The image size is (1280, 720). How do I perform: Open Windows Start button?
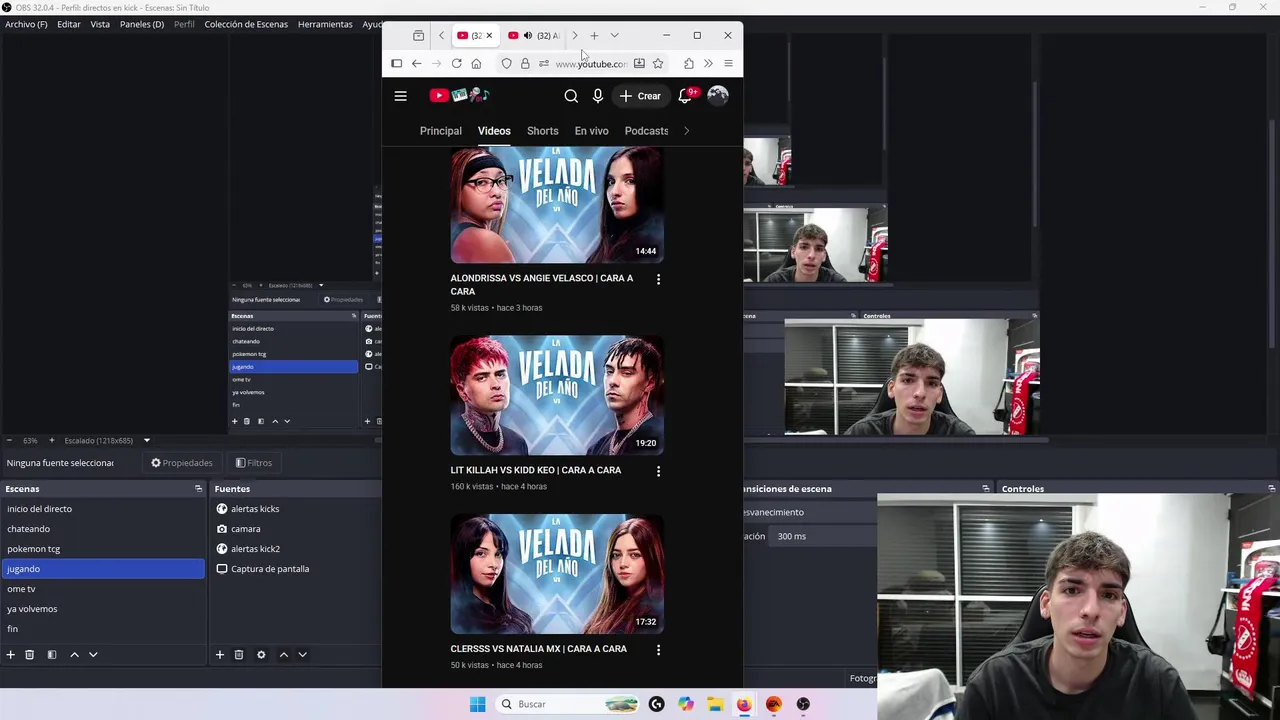coord(478,704)
